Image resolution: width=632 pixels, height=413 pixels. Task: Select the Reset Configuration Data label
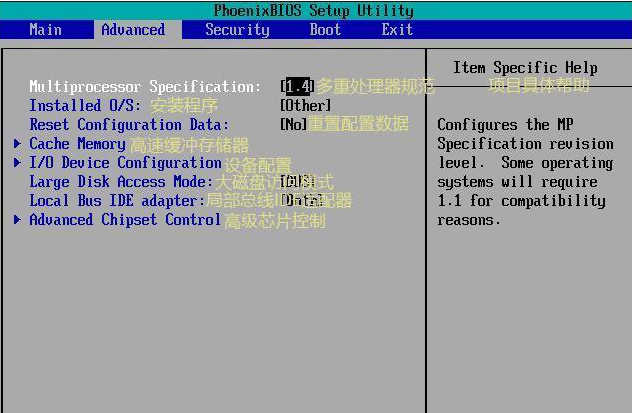pyautogui.click(x=129, y=125)
